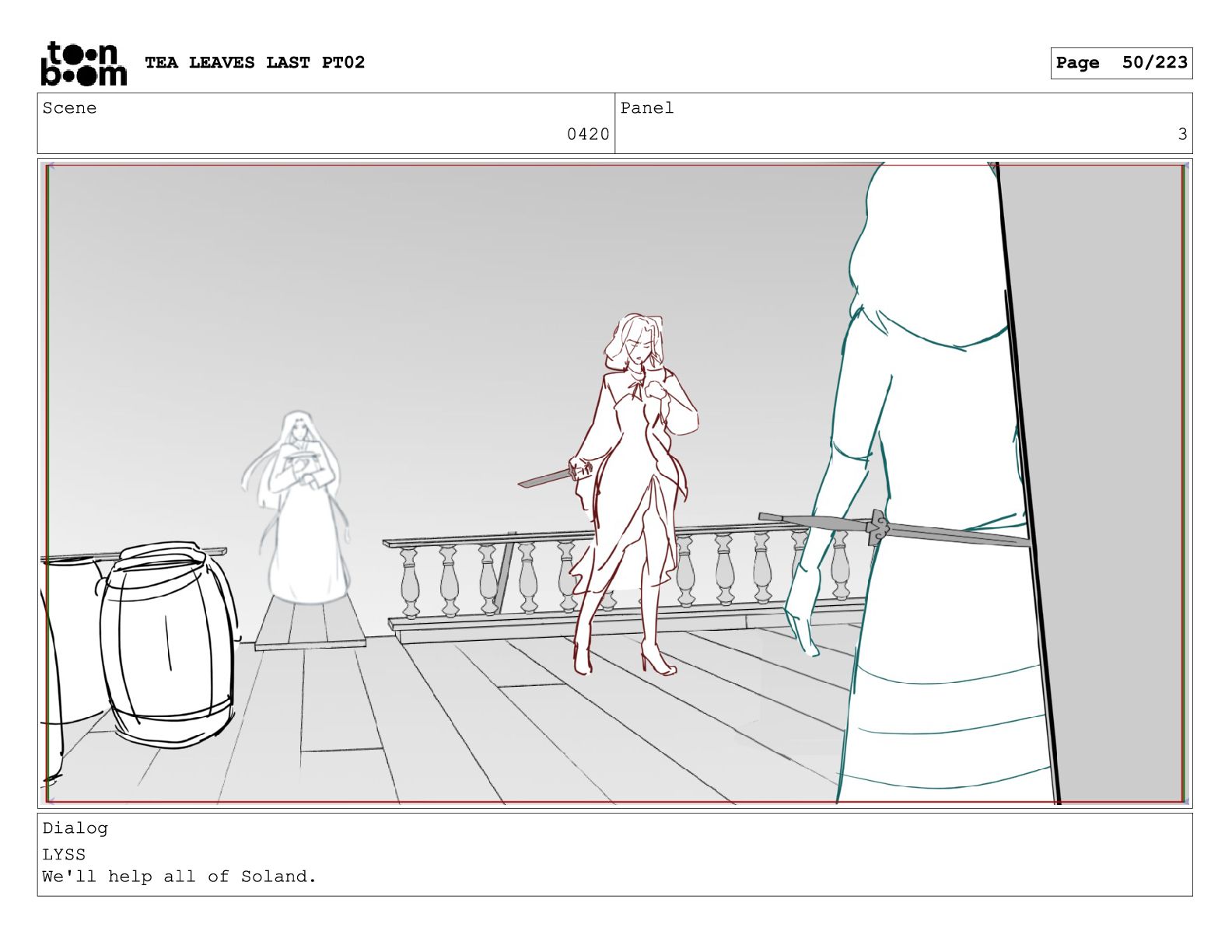Click the Toon Boom logo

(83, 63)
